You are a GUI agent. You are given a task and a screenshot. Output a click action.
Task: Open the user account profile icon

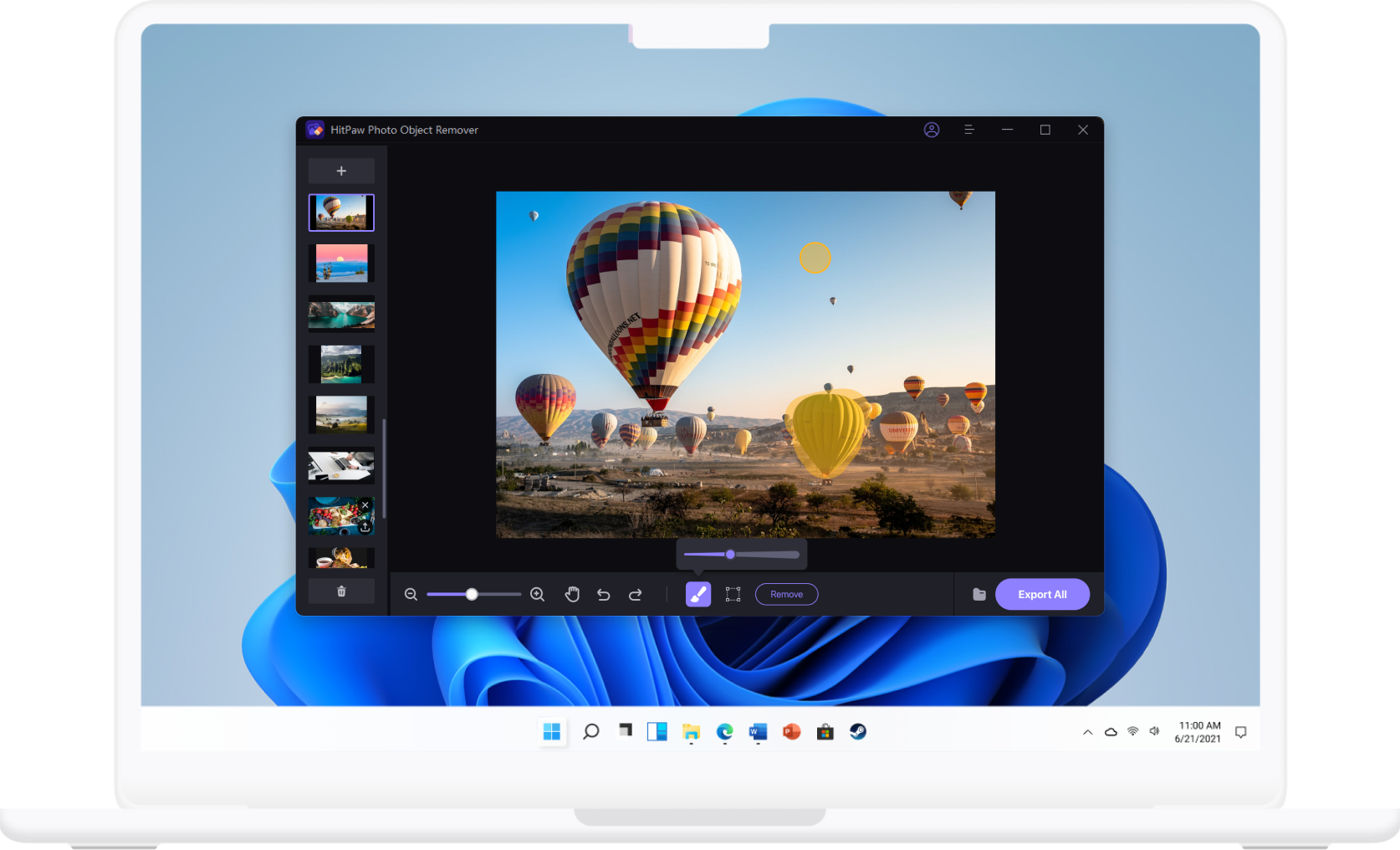pos(932,130)
